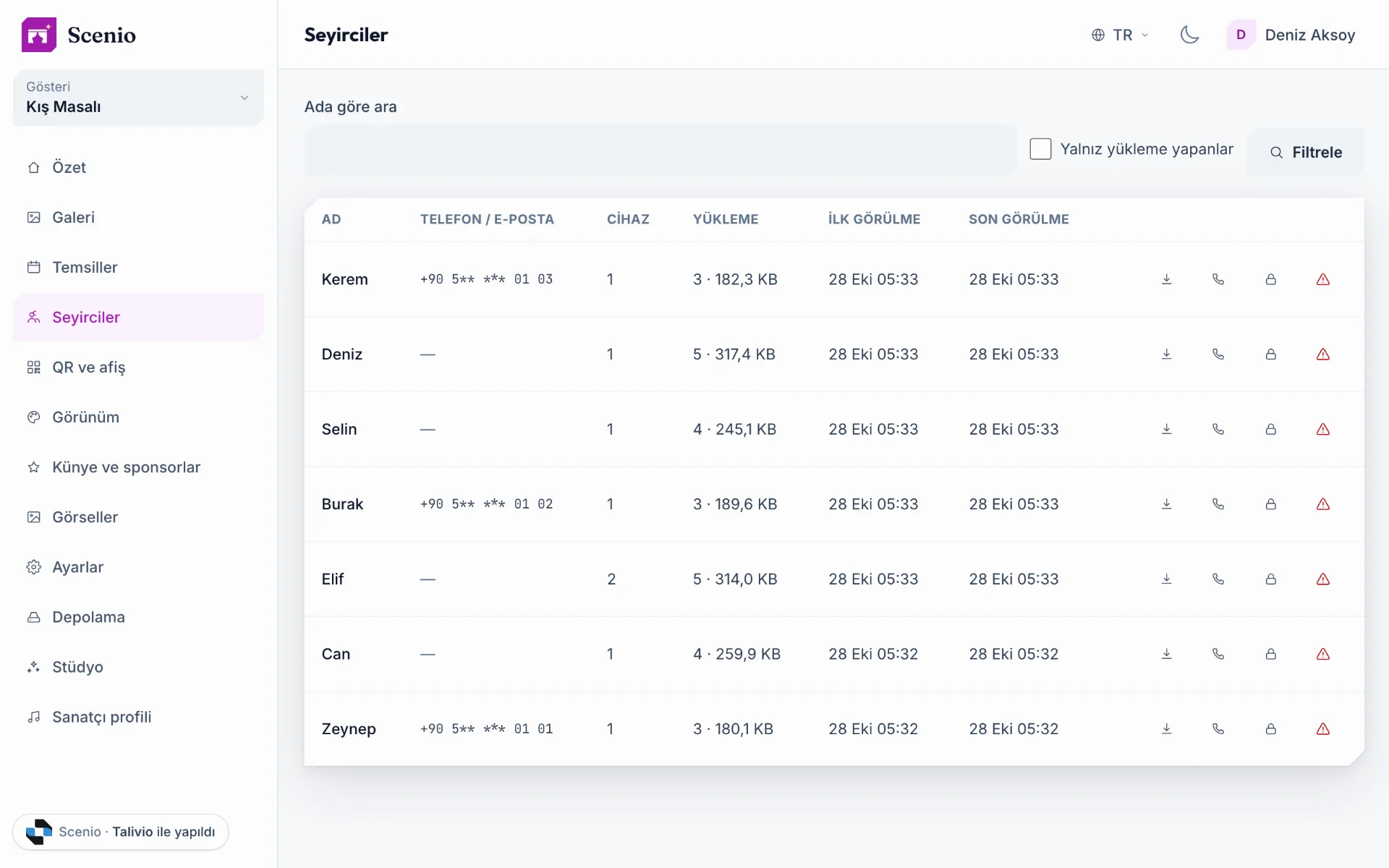Click the warning triangle in Can's row
The width and height of the screenshot is (1389, 868).
pyautogui.click(x=1323, y=654)
